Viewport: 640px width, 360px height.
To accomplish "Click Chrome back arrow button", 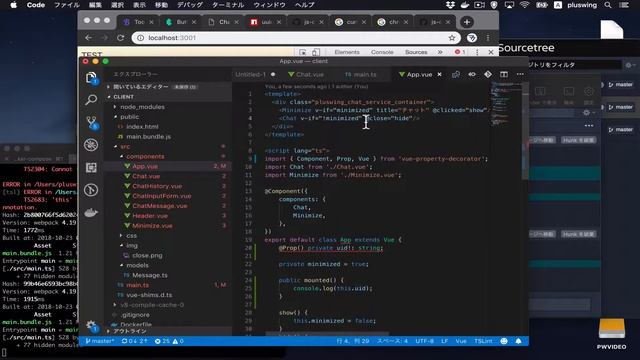I will (x=89, y=38).
